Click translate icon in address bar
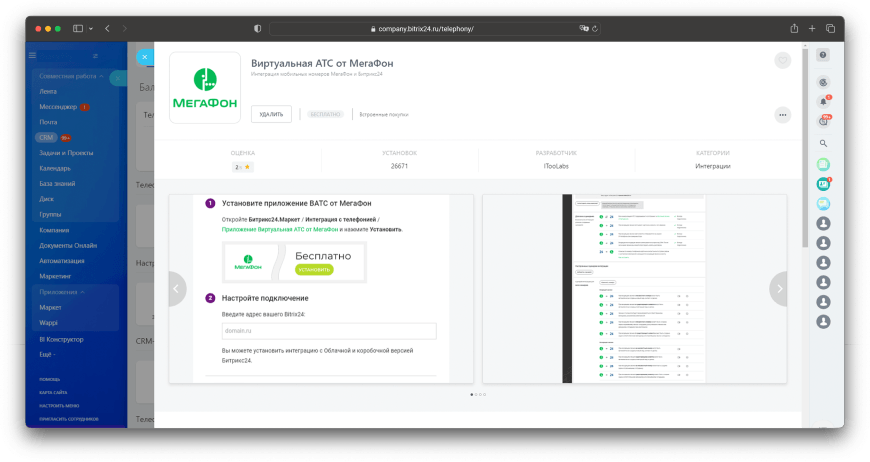 [x=584, y=28]
